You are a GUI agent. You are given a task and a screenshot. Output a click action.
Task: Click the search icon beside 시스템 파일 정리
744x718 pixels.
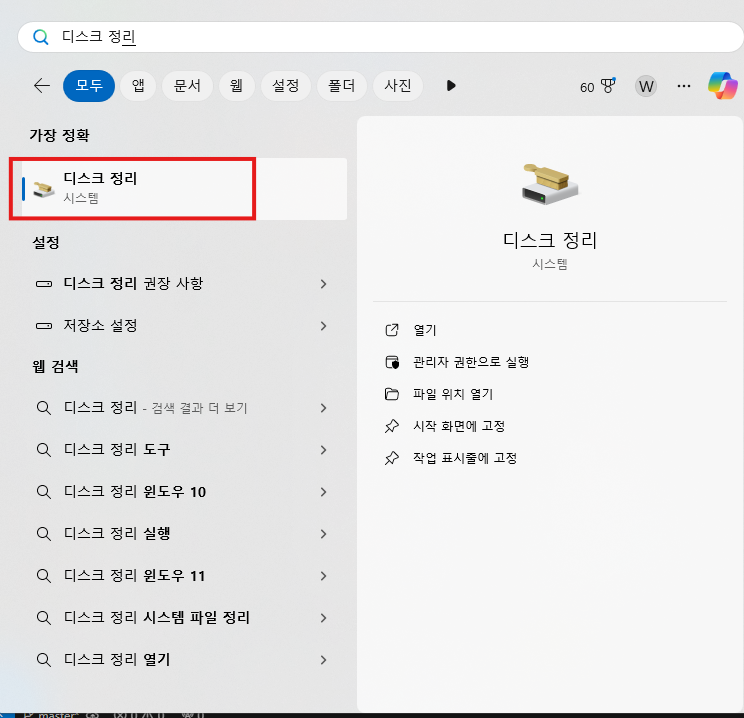(44, 618)
